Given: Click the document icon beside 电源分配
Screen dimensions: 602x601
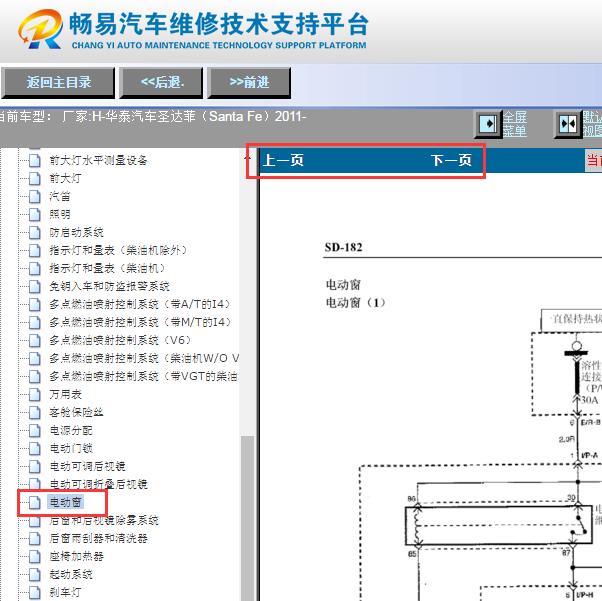Looking at the screenshot, I should pos(35,430).
